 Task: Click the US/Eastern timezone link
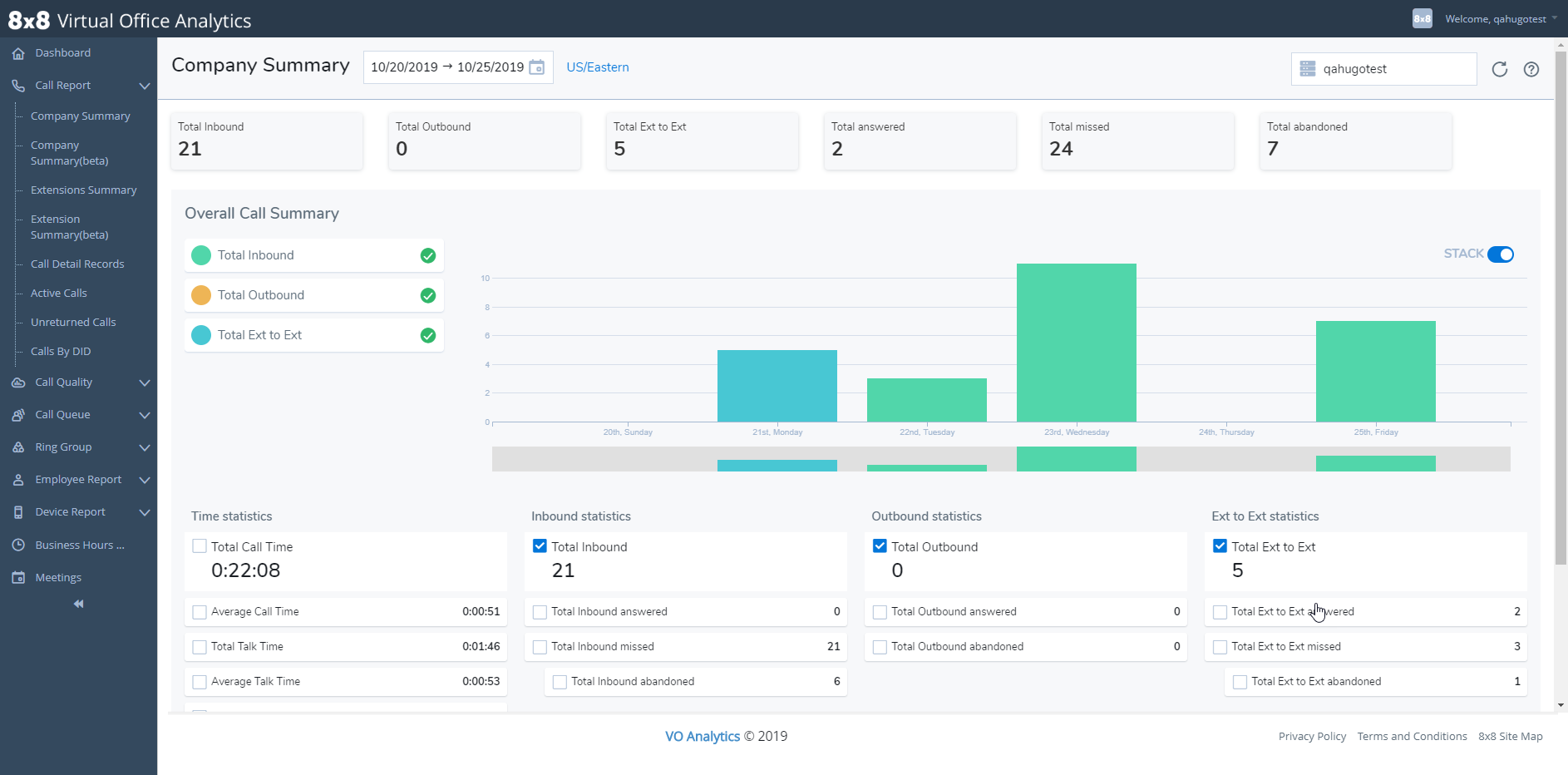pos(597,67)
